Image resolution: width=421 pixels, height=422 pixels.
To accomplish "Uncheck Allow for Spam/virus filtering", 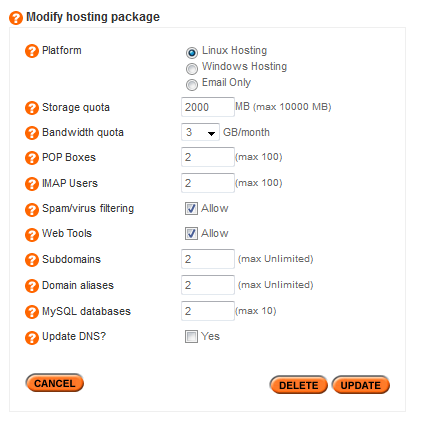I will [191, 209].
